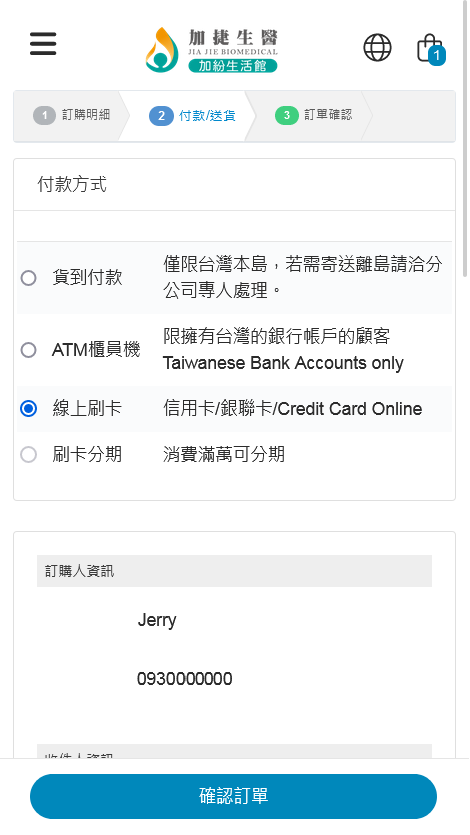
Task: Open the language globe selector
Action: (377, 47)
